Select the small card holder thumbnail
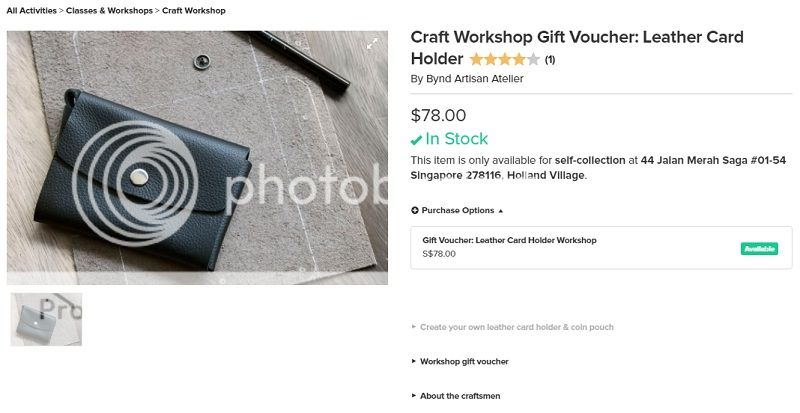This screenshot has height=413, width=800. [x=46, y=320]
